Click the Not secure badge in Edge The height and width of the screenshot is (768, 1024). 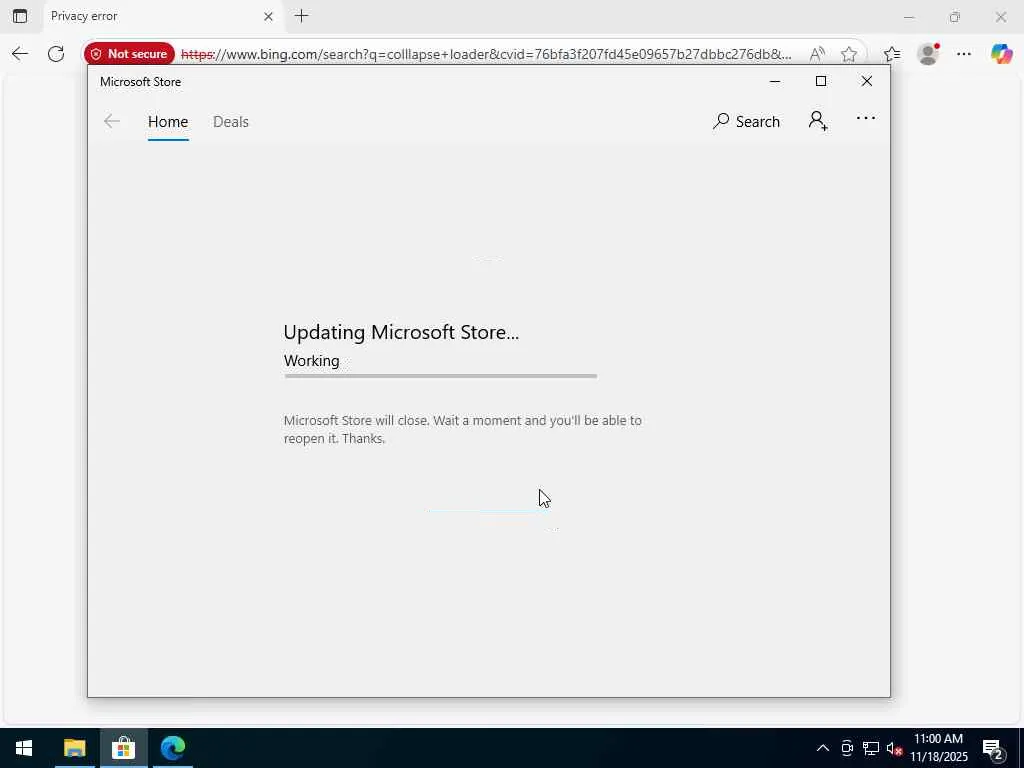130,54
